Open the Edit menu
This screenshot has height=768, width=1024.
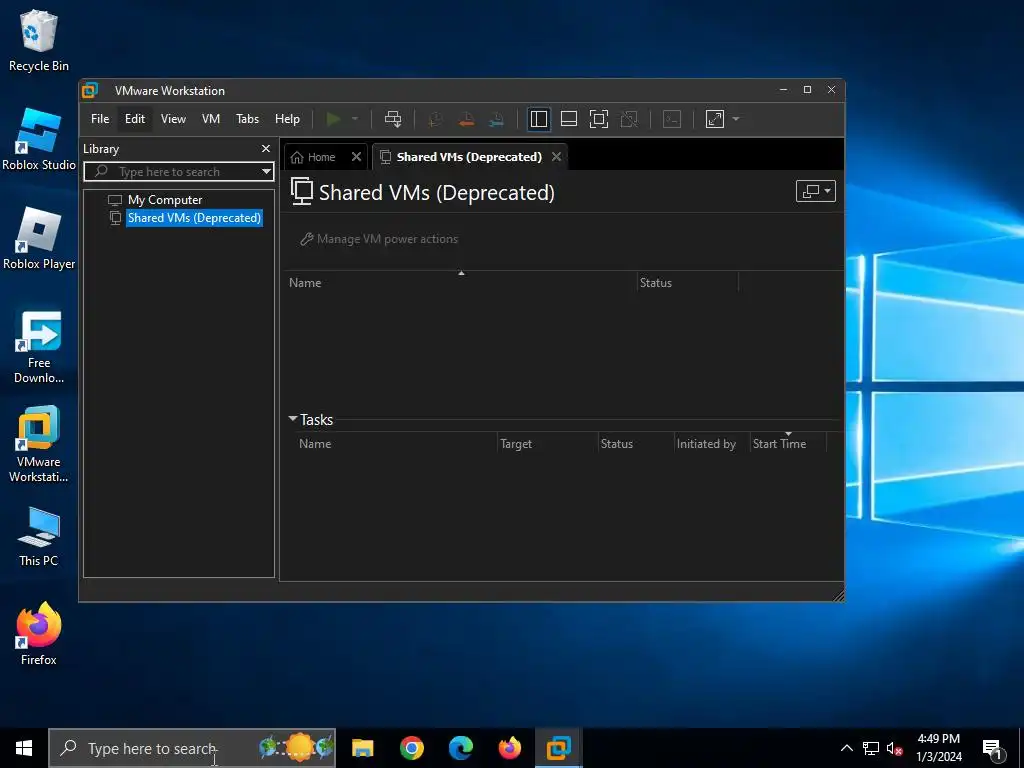click(x=135, y=119)
